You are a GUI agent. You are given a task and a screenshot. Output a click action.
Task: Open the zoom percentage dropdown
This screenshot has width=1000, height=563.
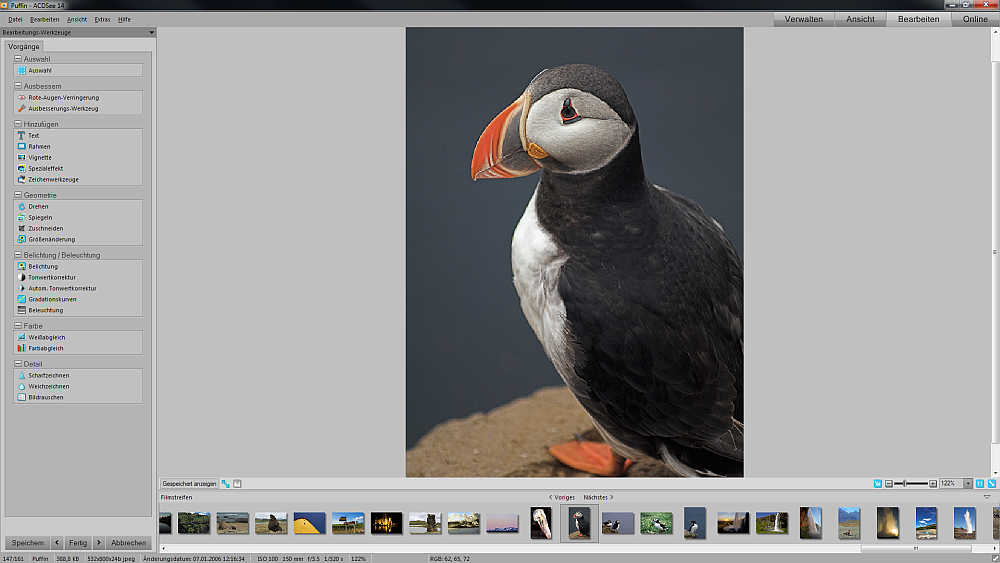click(x=968, y=483)
